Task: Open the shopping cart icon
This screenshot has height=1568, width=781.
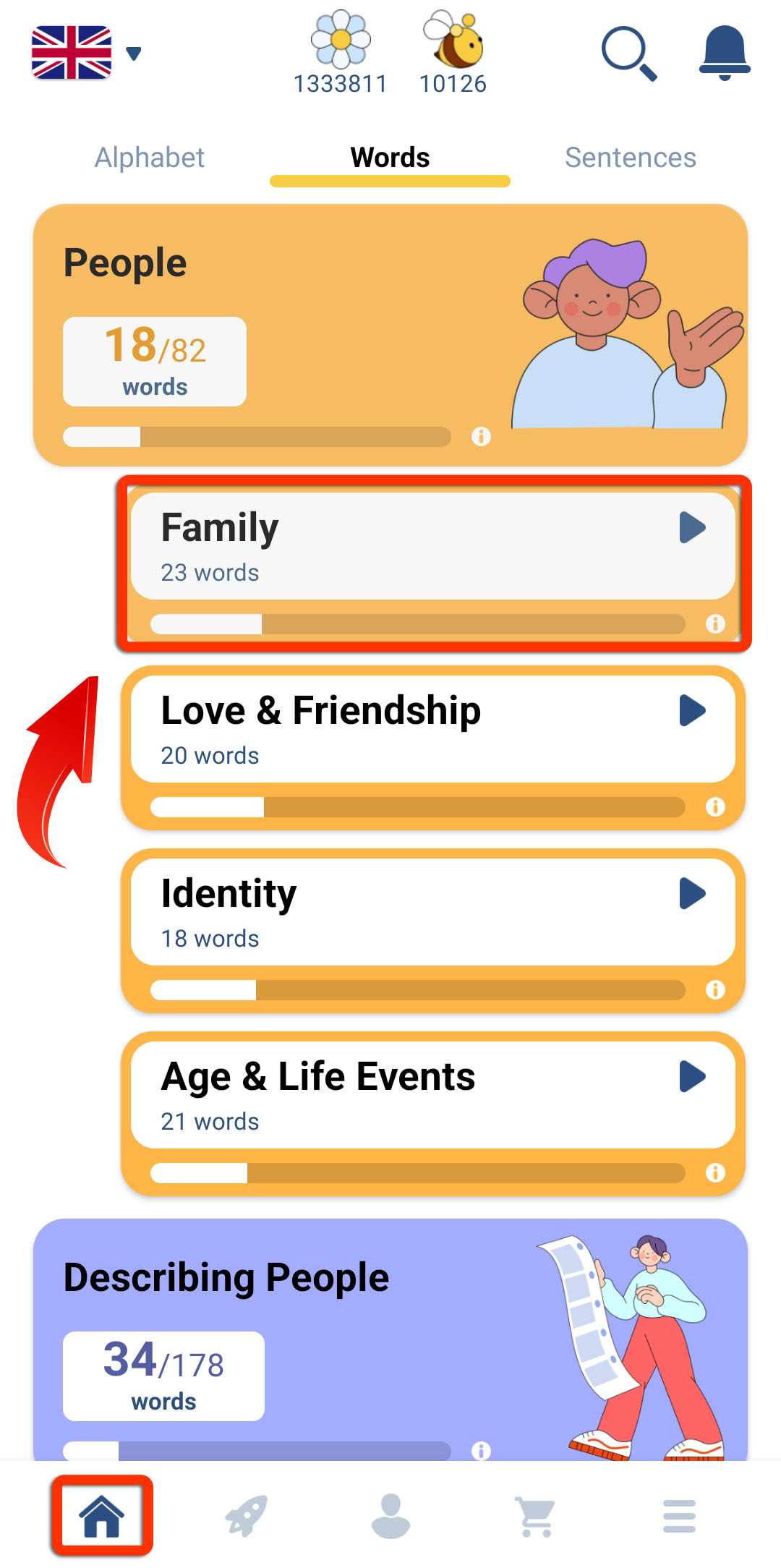Action: coord(535,1517)
